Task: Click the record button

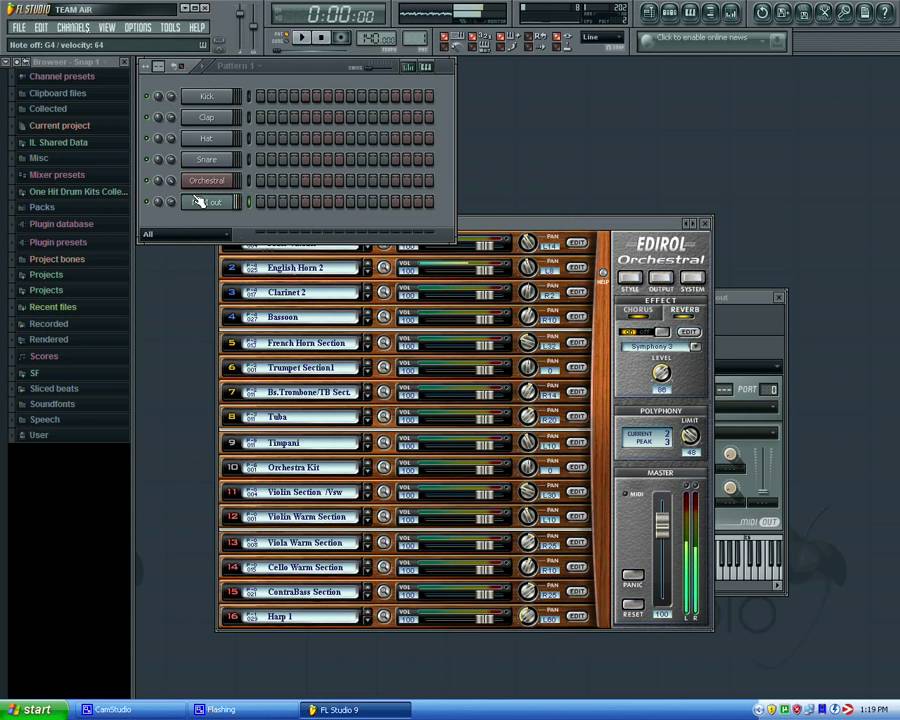Action: [341, 38]
